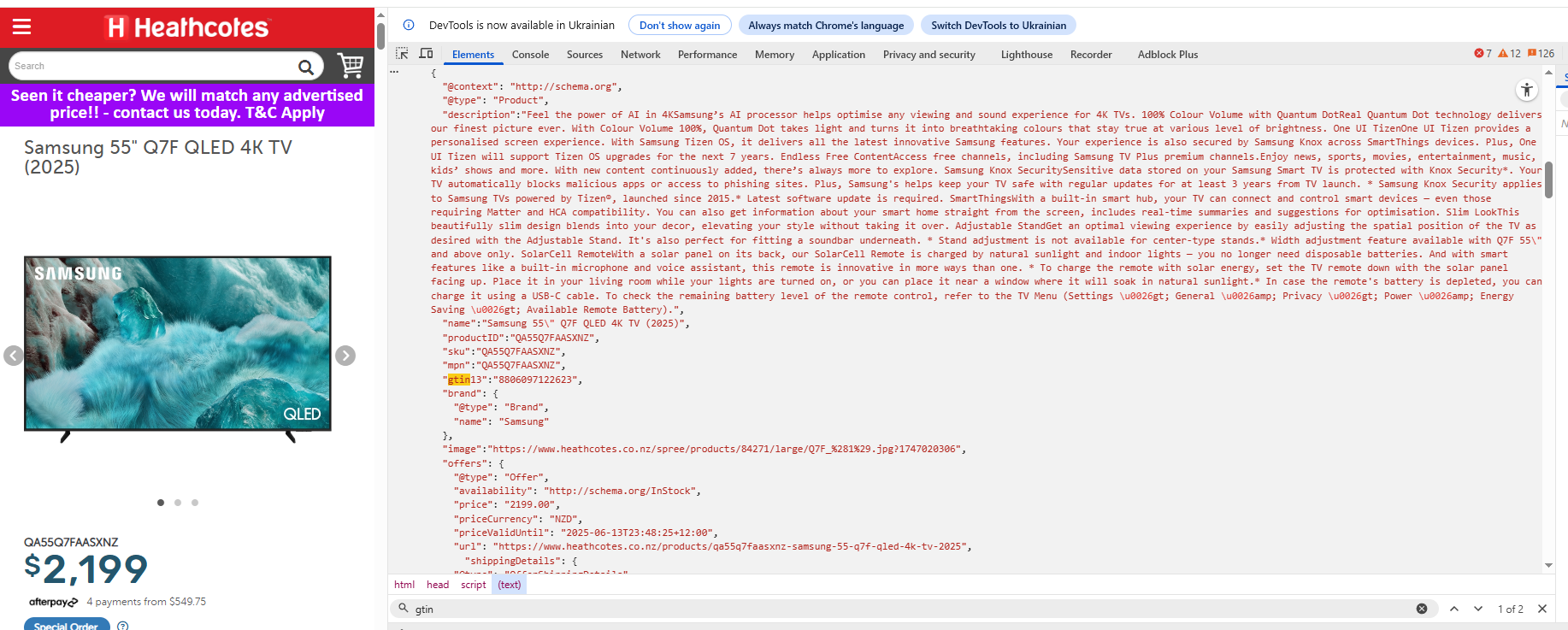Click the Samsung QLED TV product image
This screenshot has width=1568, height=630.
pos(178,349)
